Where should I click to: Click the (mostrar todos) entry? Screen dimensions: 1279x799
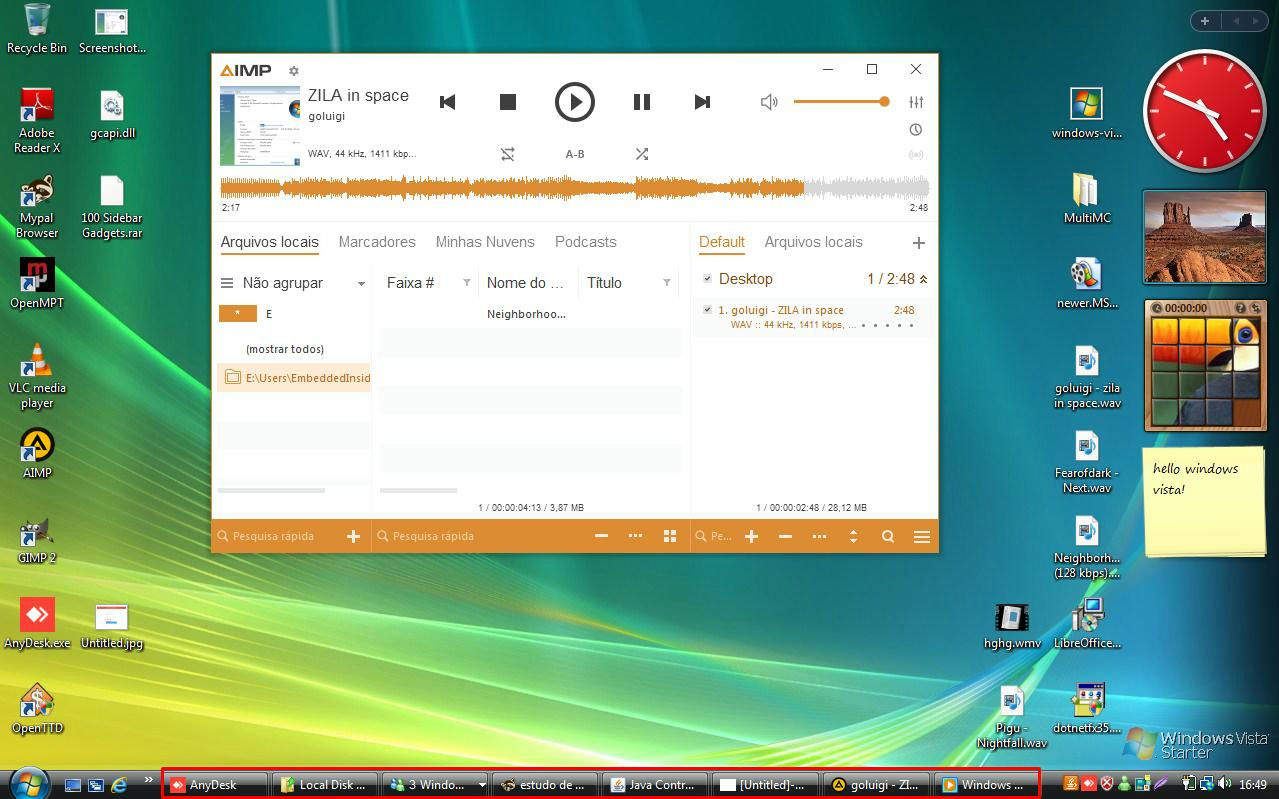click(285, 349)
